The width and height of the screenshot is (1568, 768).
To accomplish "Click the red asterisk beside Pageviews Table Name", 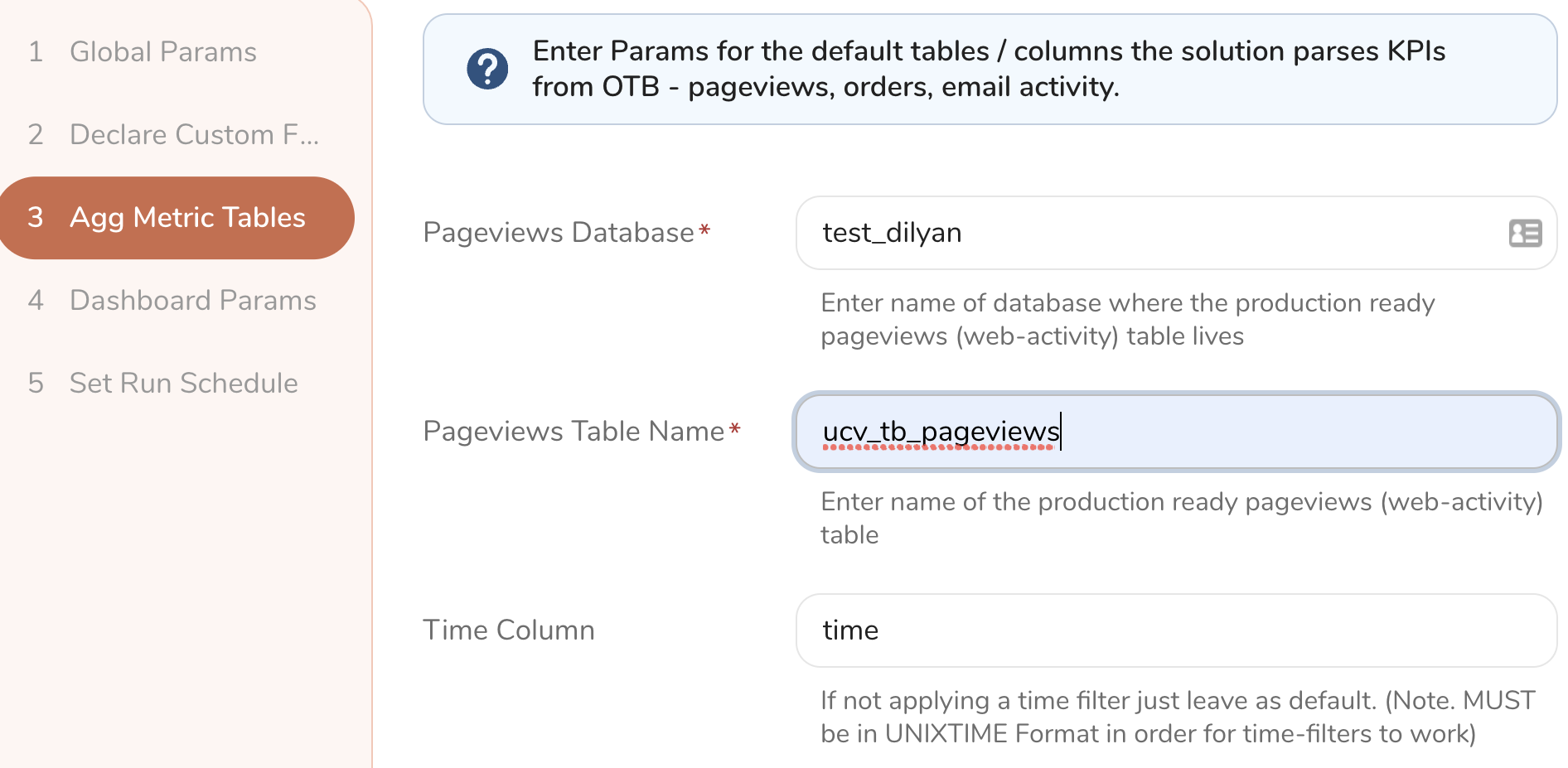I will tap(734, 429).
